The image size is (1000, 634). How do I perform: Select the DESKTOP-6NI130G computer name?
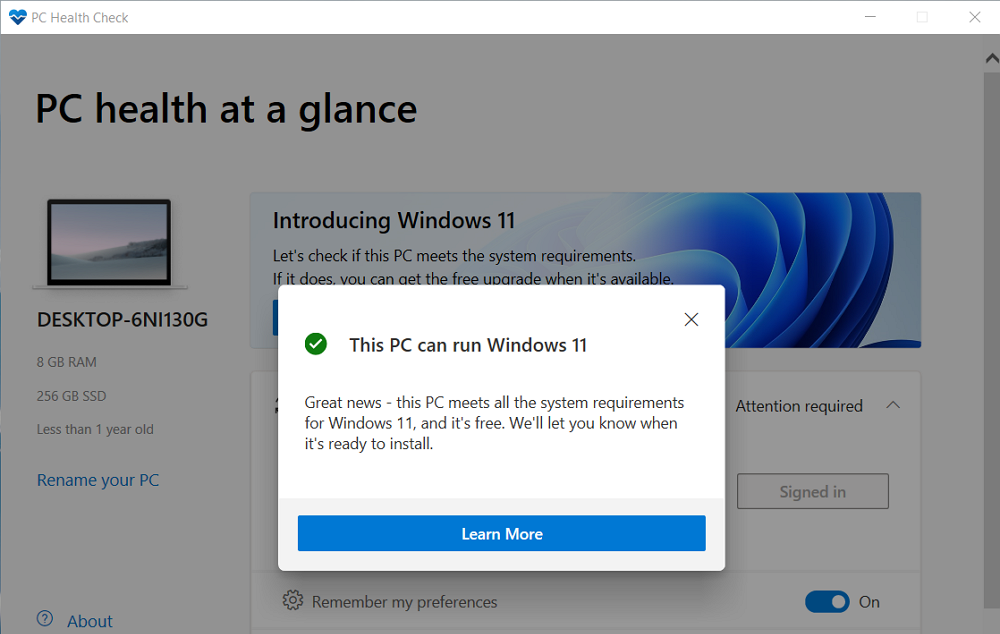122,320
